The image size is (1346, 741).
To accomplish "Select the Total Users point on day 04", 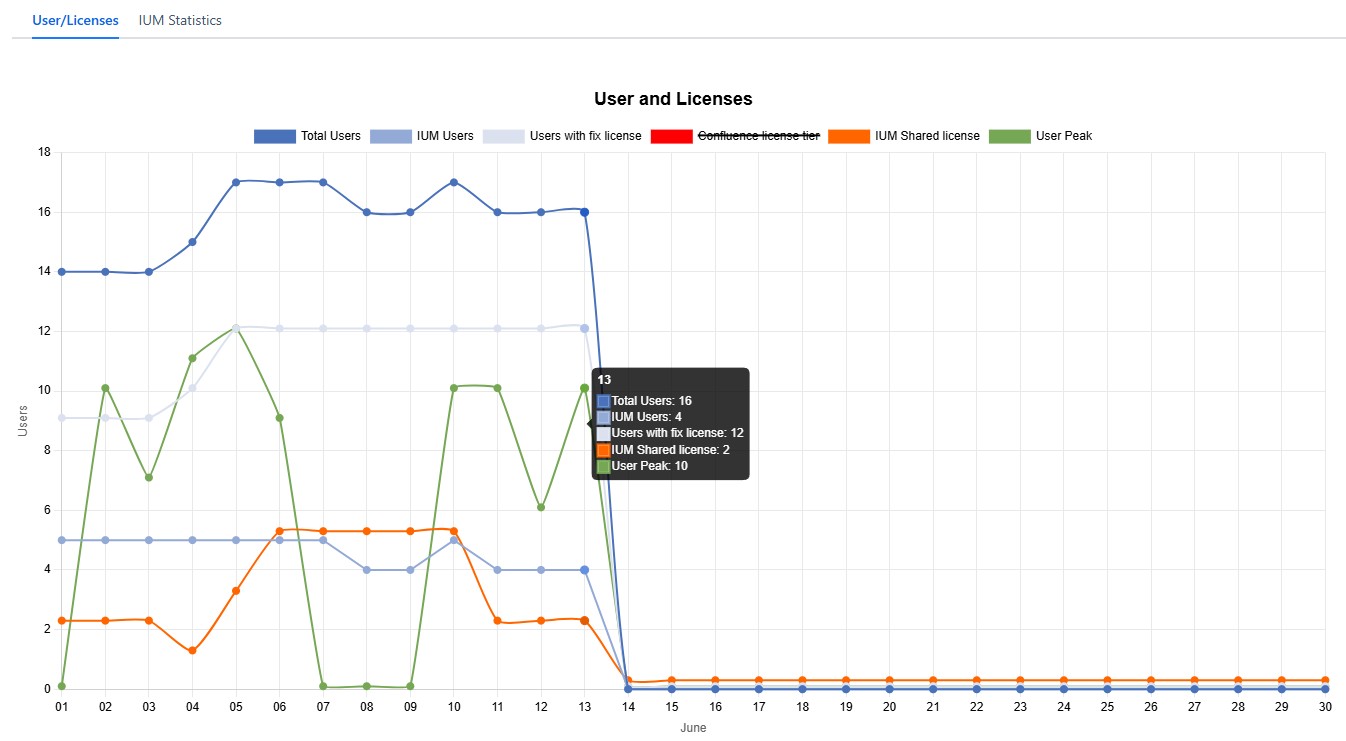I will pos(192,242).
